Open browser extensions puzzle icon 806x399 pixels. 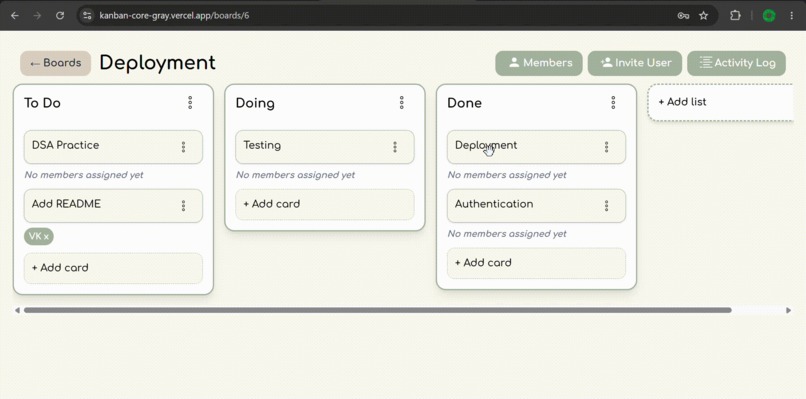point(736,15)
